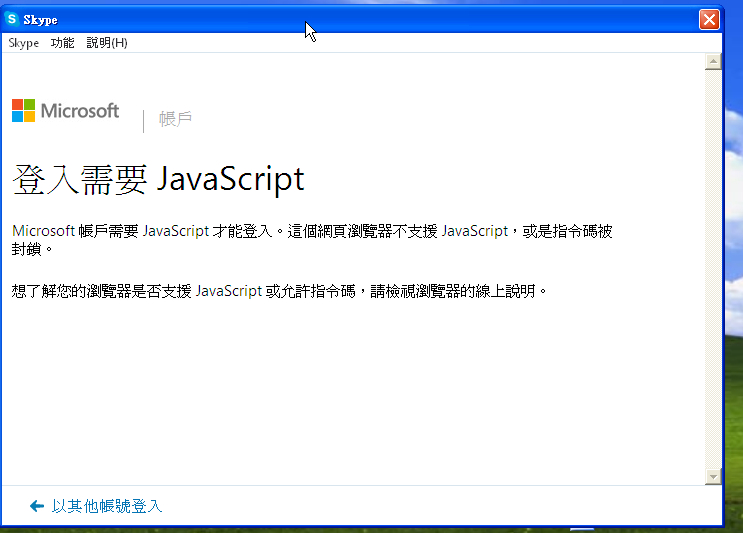Open the Skype menu in menu bar
Screen dimensions: 743x533
[24, 43]
